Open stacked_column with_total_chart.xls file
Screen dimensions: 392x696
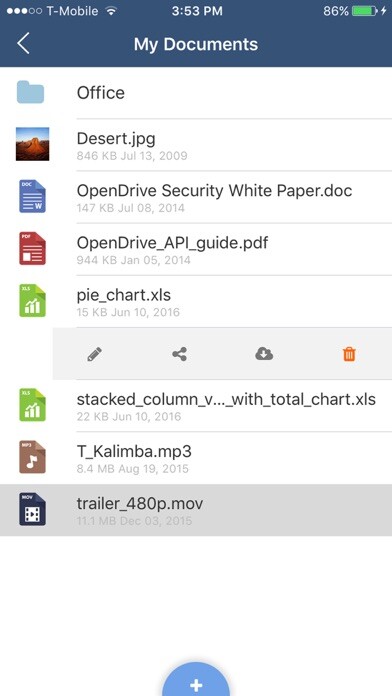coord(196,405)
